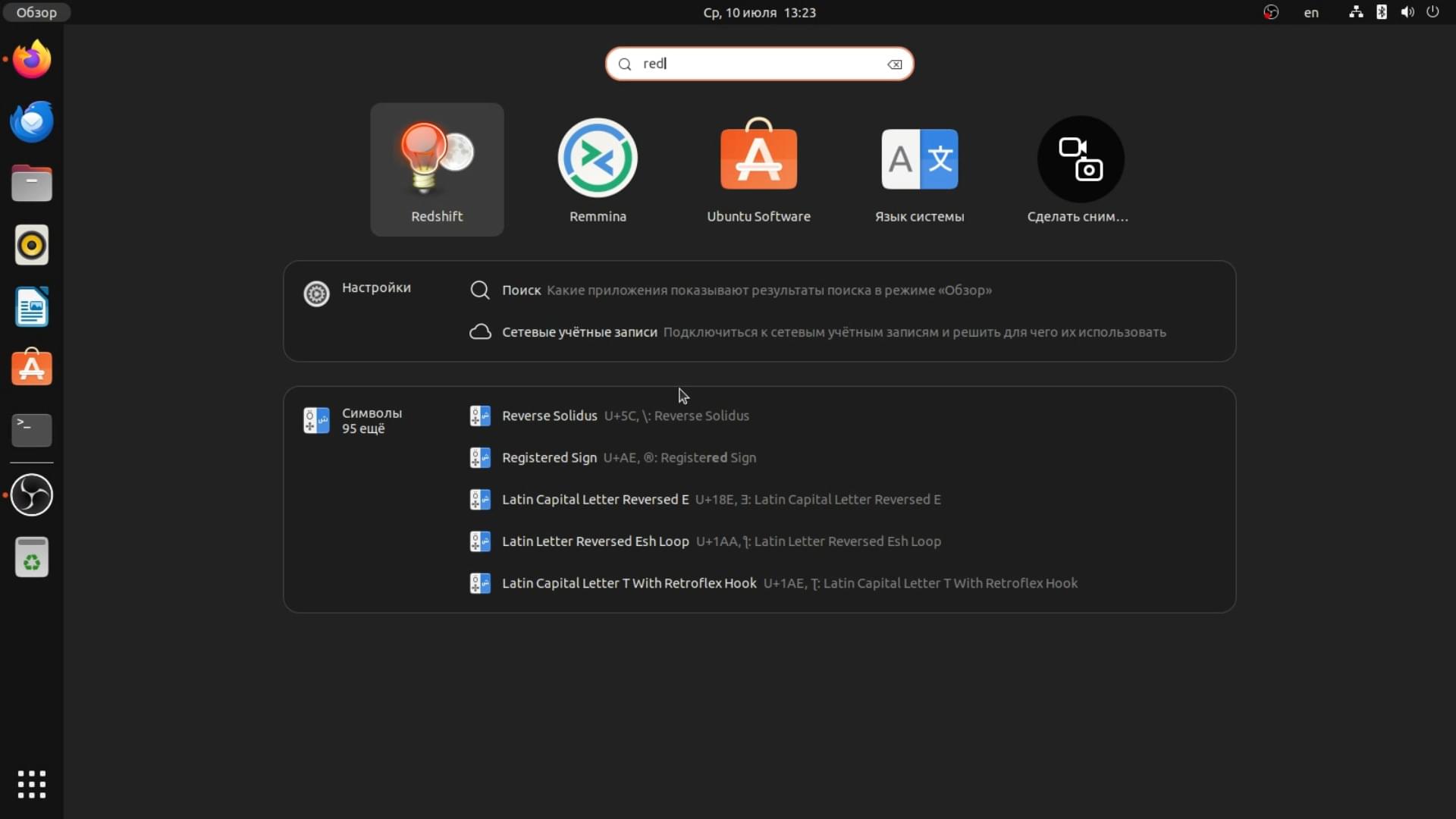Open Files manager from the dock
The width and height of the screenshot is (1456, 819).
[32, 184]
